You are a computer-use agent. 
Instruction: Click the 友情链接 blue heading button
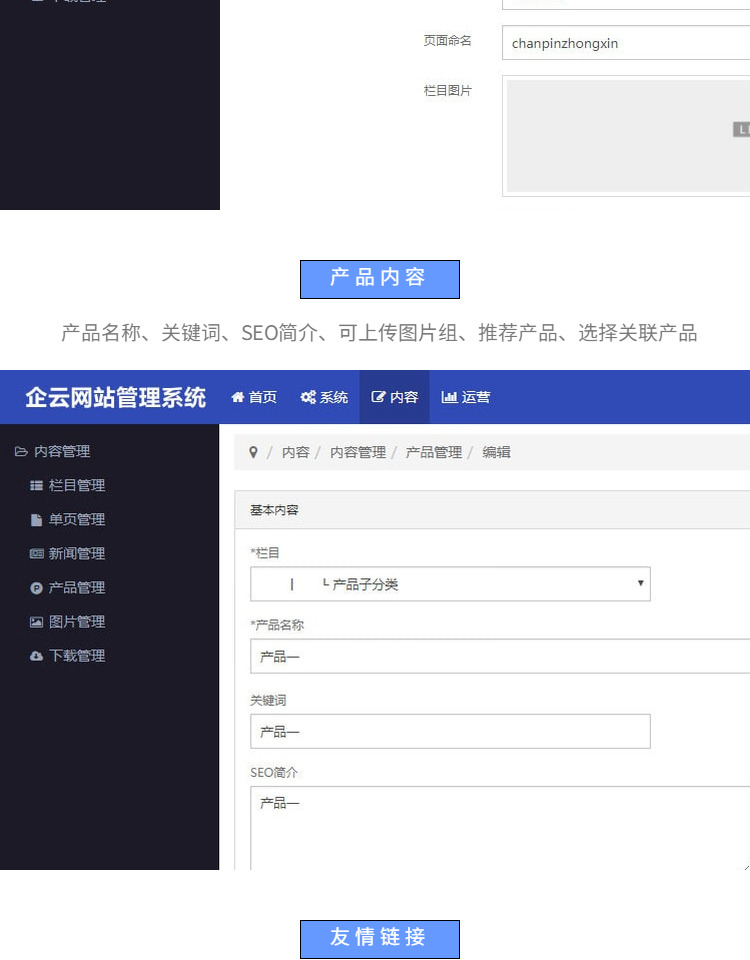379,938
